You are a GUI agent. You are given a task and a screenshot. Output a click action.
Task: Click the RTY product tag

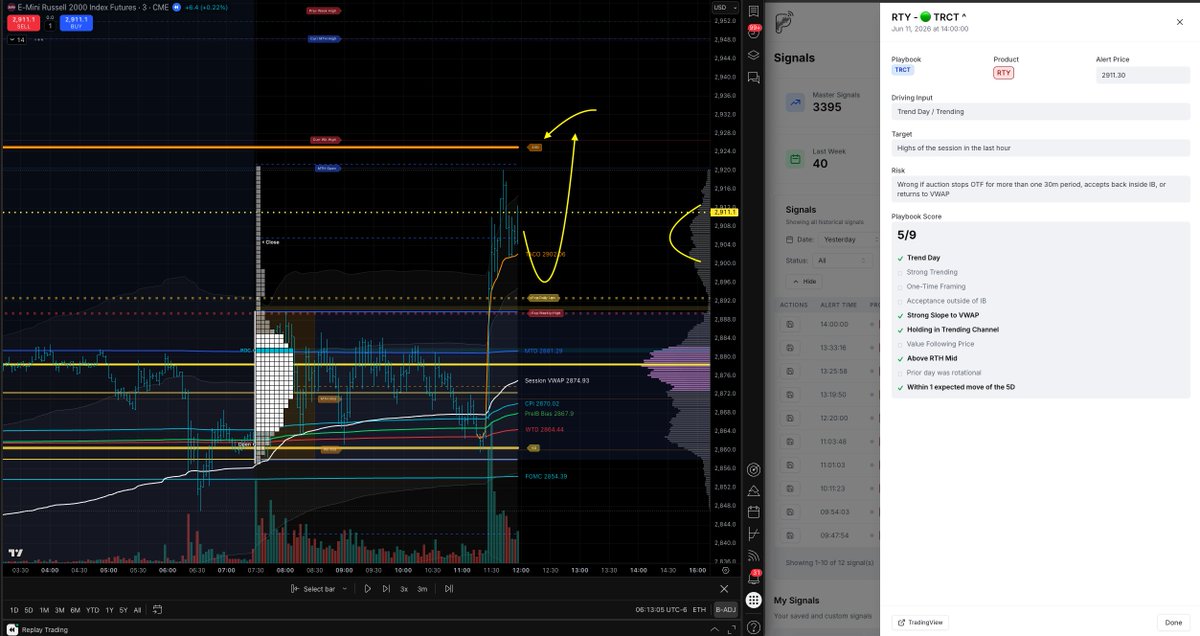[x=1004, y=73]
